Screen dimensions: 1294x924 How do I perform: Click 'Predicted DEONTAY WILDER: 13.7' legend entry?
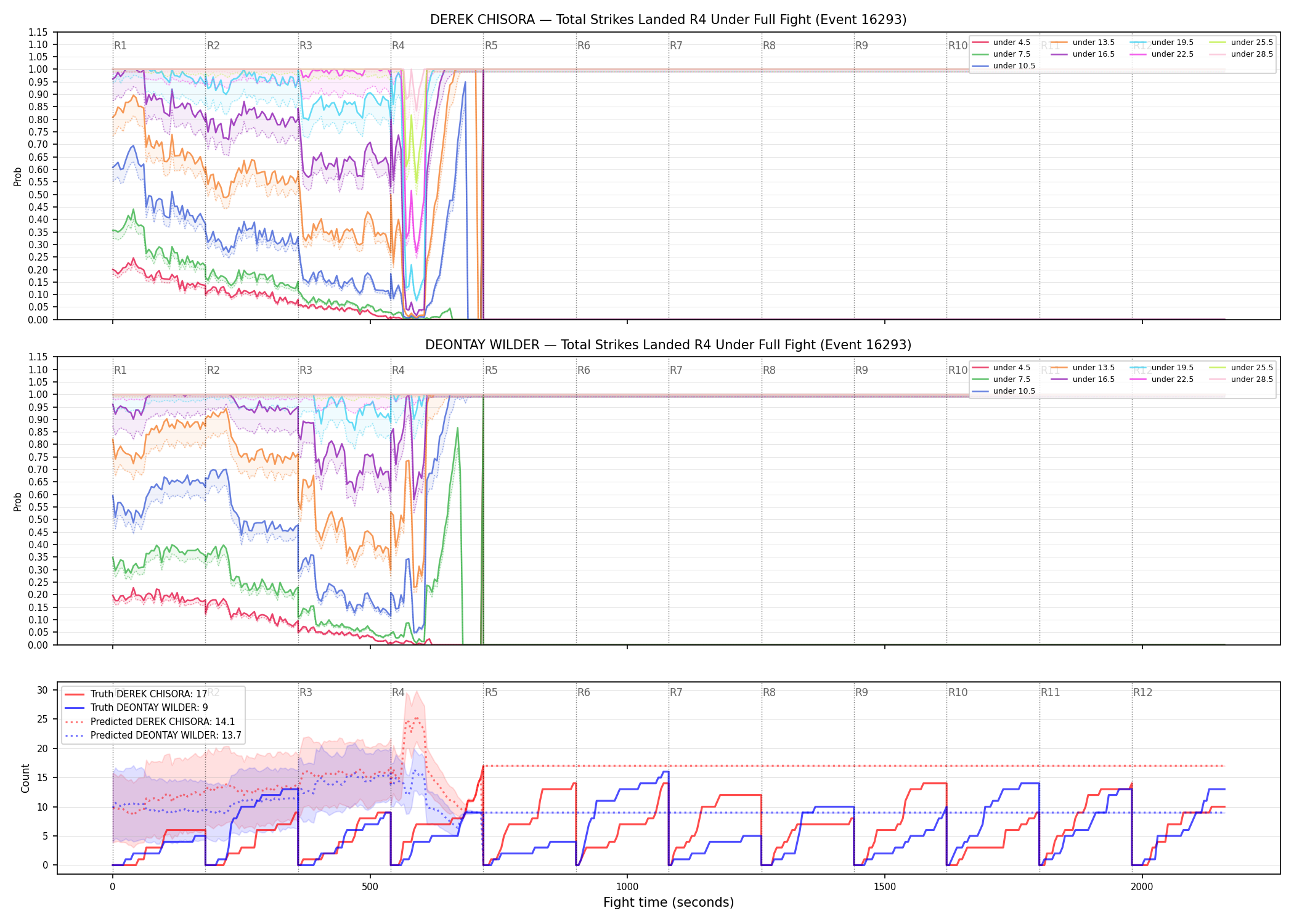pos(153,736)
